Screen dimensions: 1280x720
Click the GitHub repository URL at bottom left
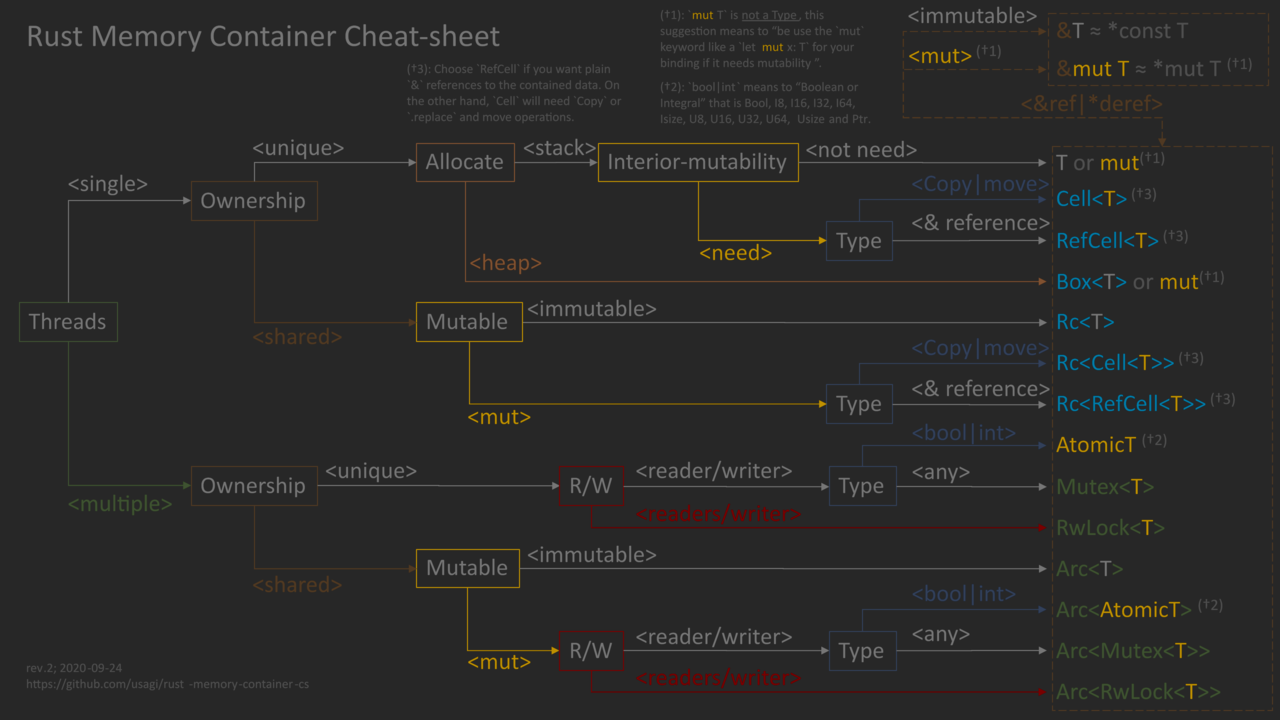tap(167, 684)
